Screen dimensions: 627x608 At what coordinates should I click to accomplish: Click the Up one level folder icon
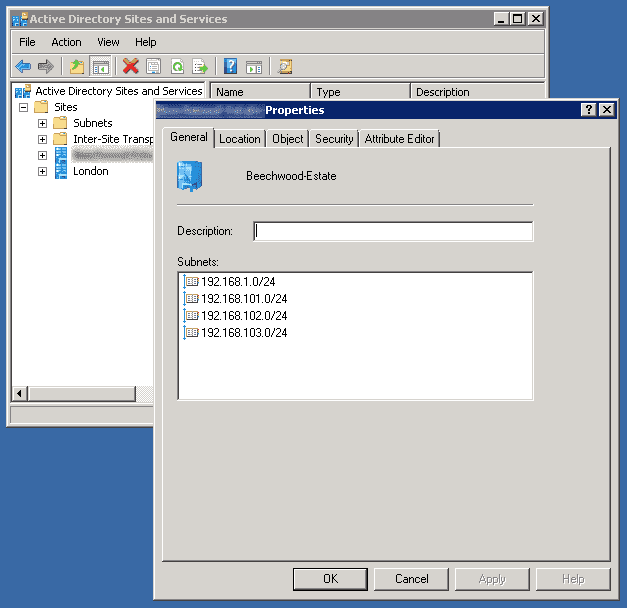coord(77,66)
